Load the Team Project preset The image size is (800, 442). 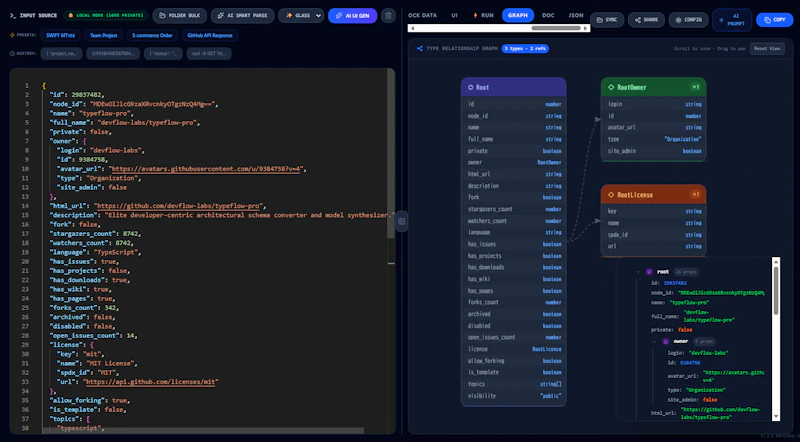[x=104, y=35]
